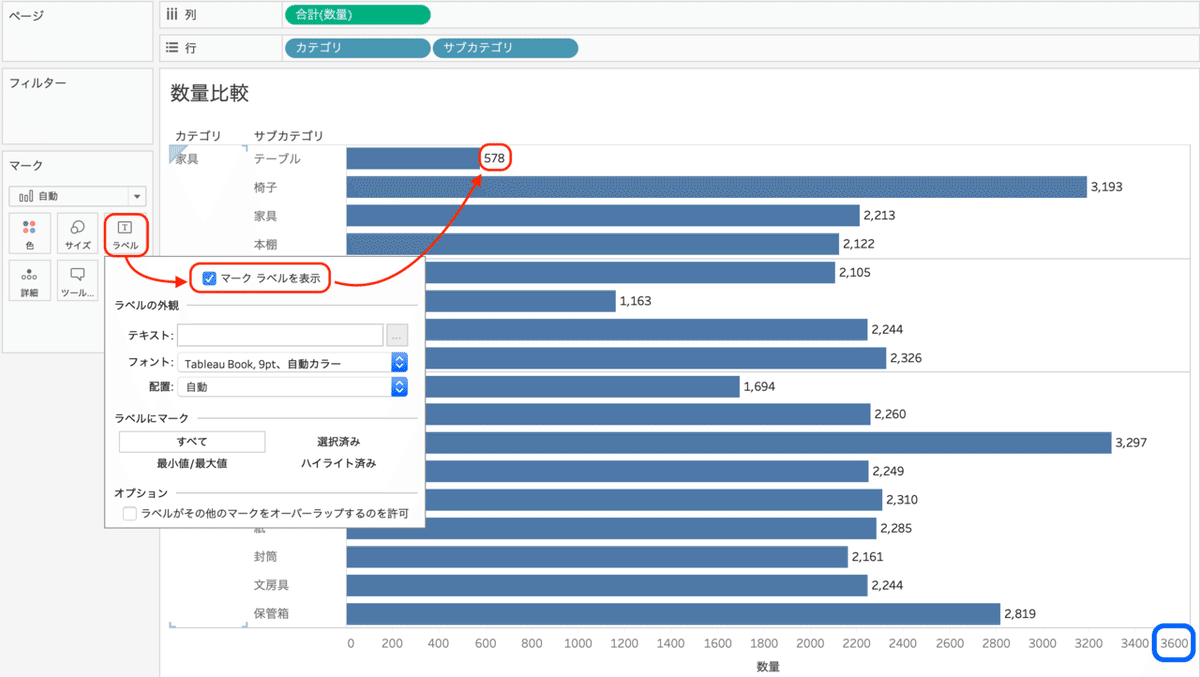
Task: Open the フォント dropdown
Action: [399, 361]
